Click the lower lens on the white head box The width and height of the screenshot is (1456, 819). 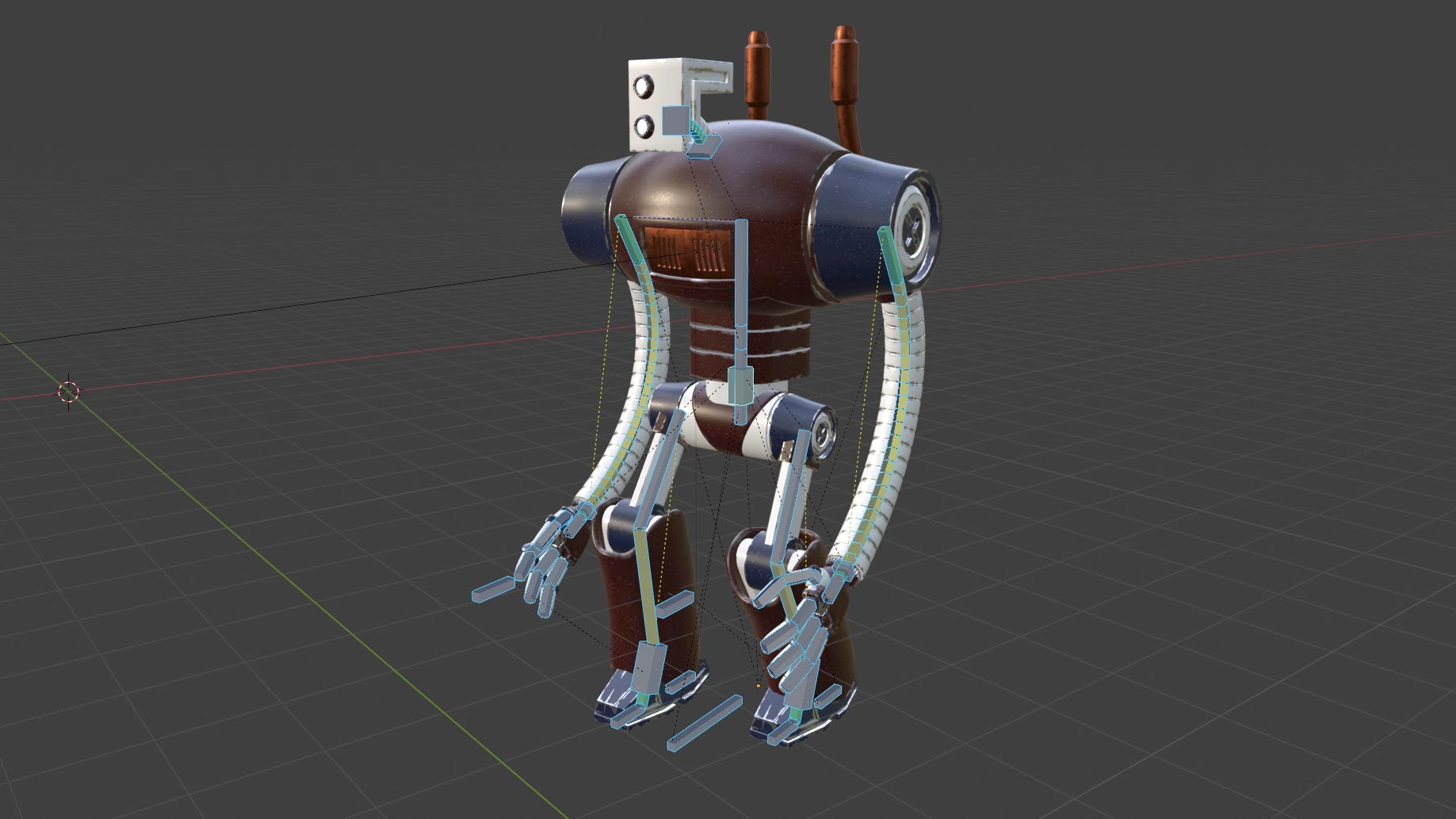tap(644, 124)
